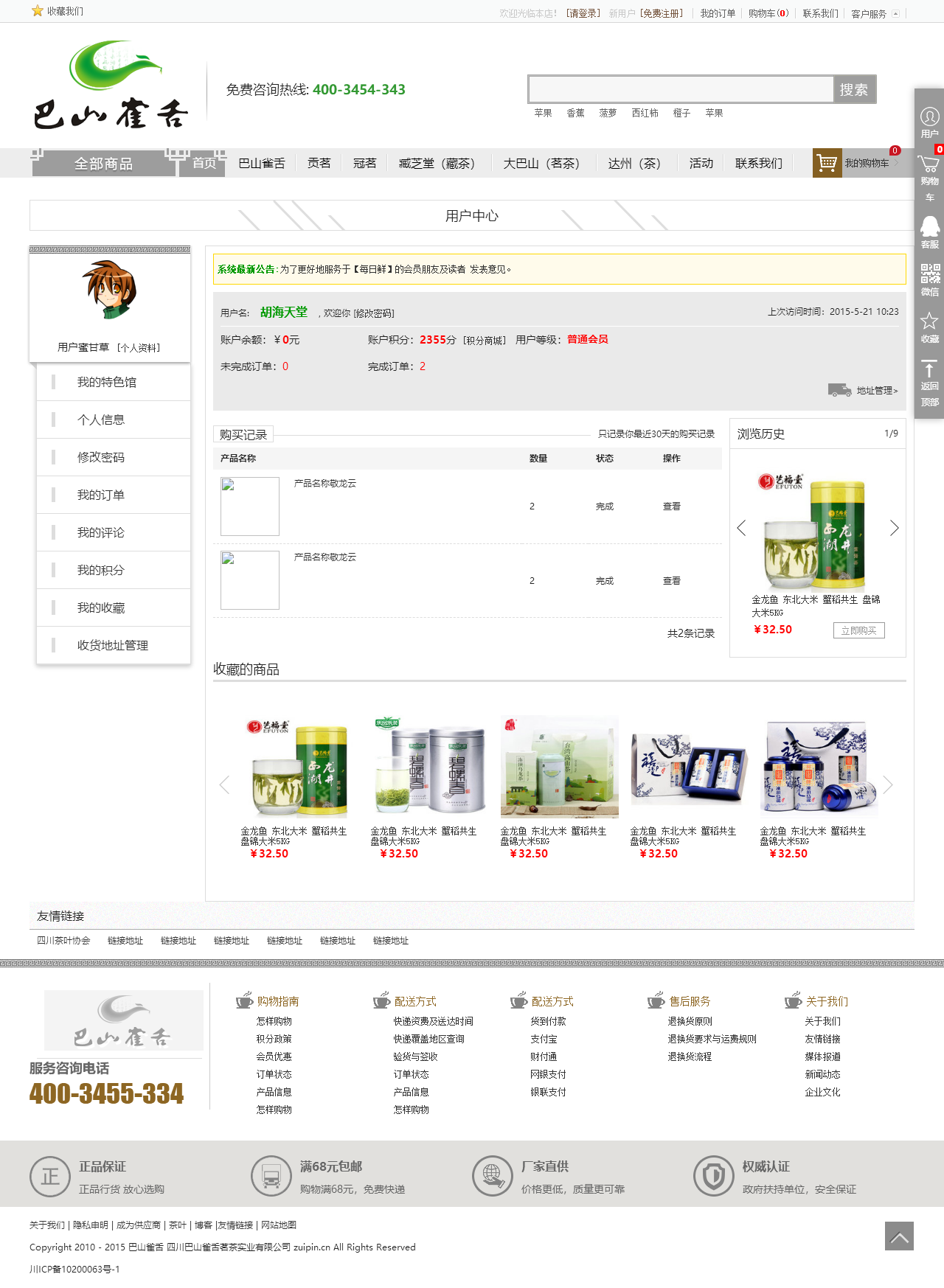Click the brown cart icon in navigation bar
The image size is (944, 1288).
(827, 163)
